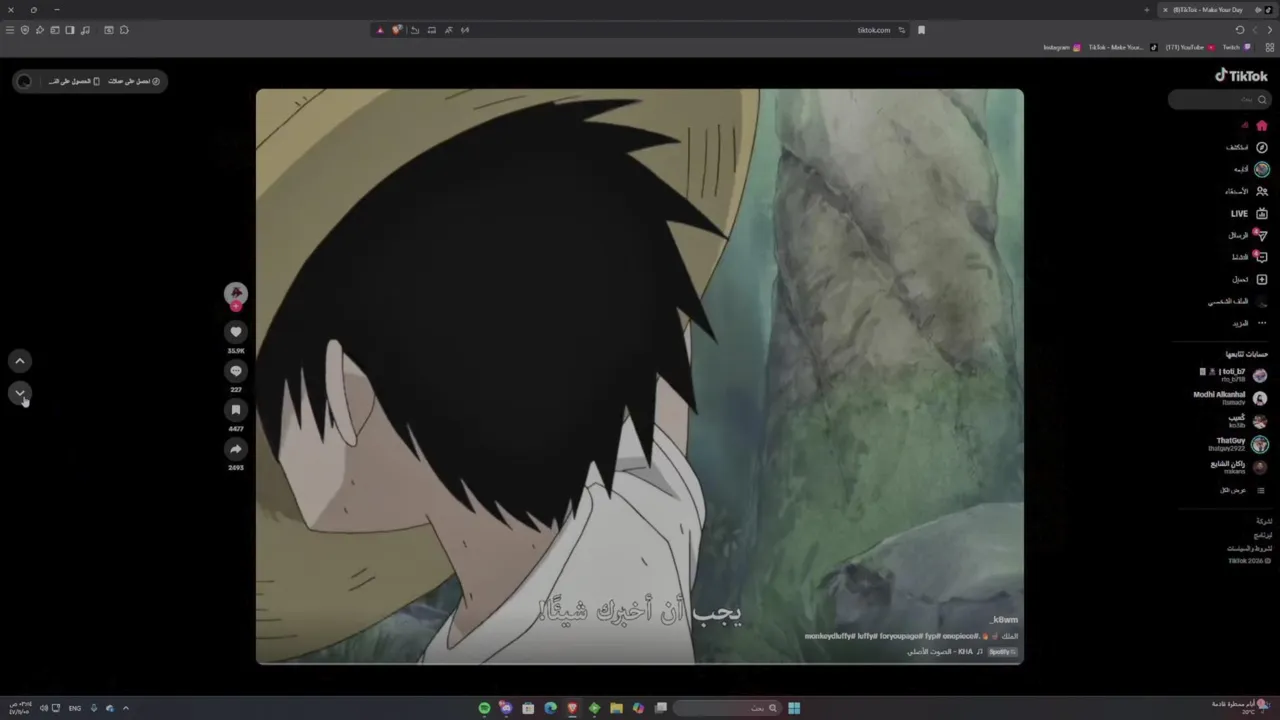This screenshot has width=1280, height=720.
Task: Open the Friends sidebar icon
Action: [1262, 191]
